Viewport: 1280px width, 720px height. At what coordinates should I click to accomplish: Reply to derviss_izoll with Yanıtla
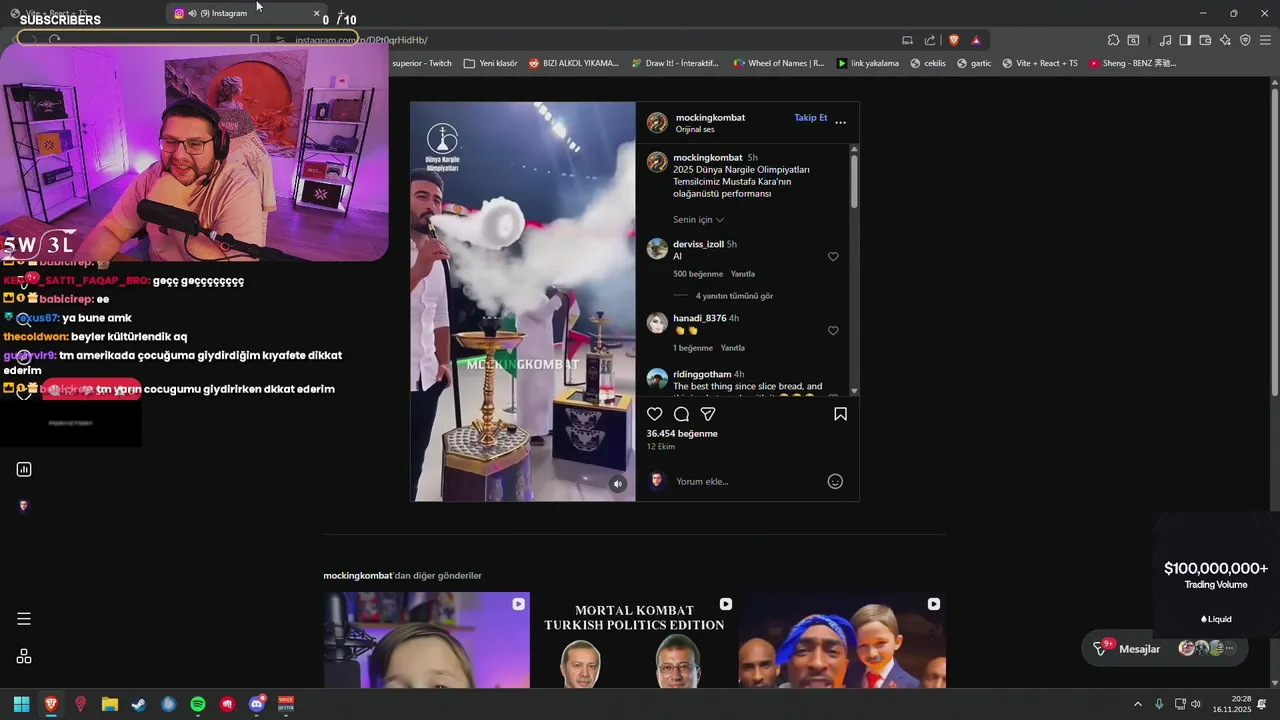click(x=743, y=274)
